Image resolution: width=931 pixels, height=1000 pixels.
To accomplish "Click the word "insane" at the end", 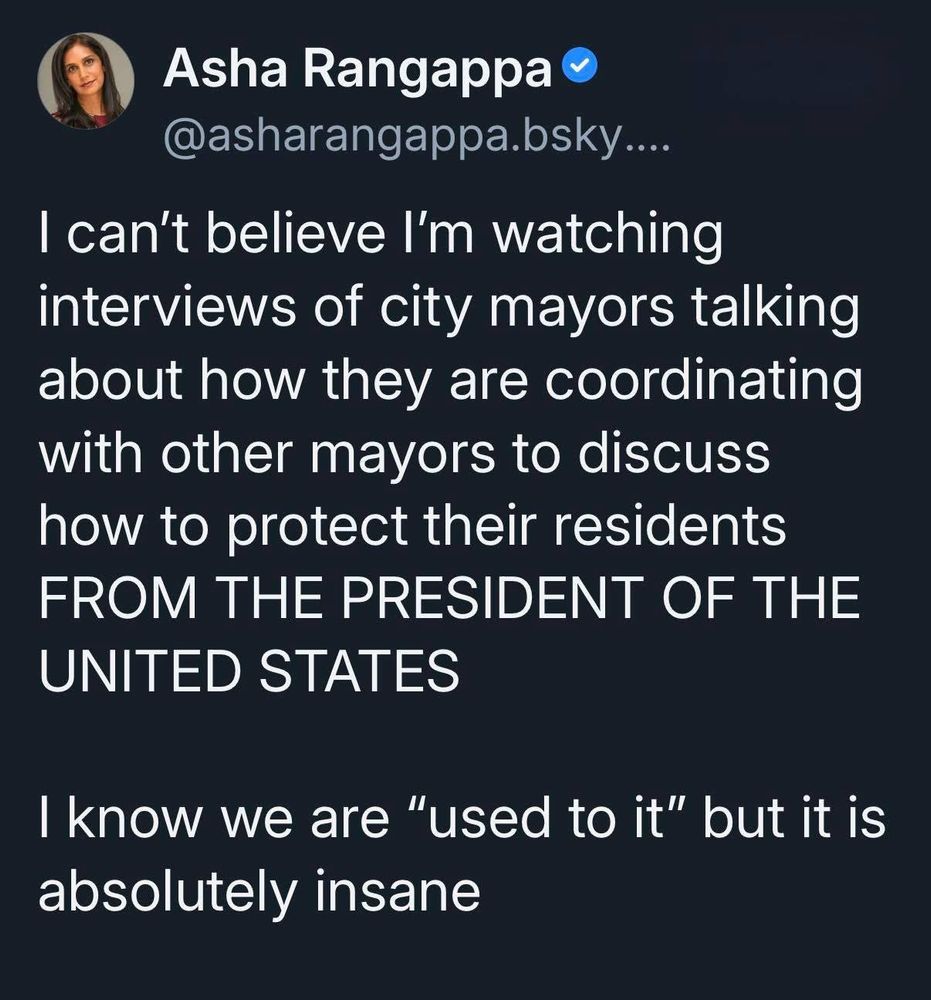I will 397,891.
